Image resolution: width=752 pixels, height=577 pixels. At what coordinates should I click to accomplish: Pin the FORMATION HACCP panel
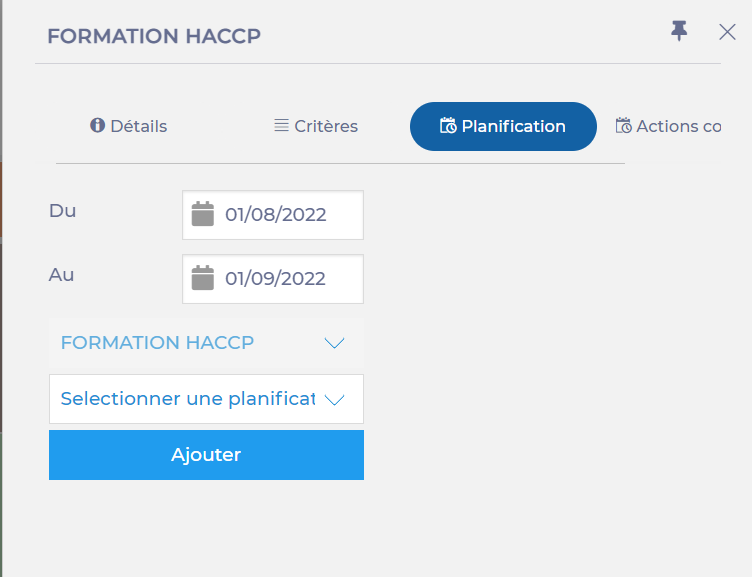click(680, 32)
